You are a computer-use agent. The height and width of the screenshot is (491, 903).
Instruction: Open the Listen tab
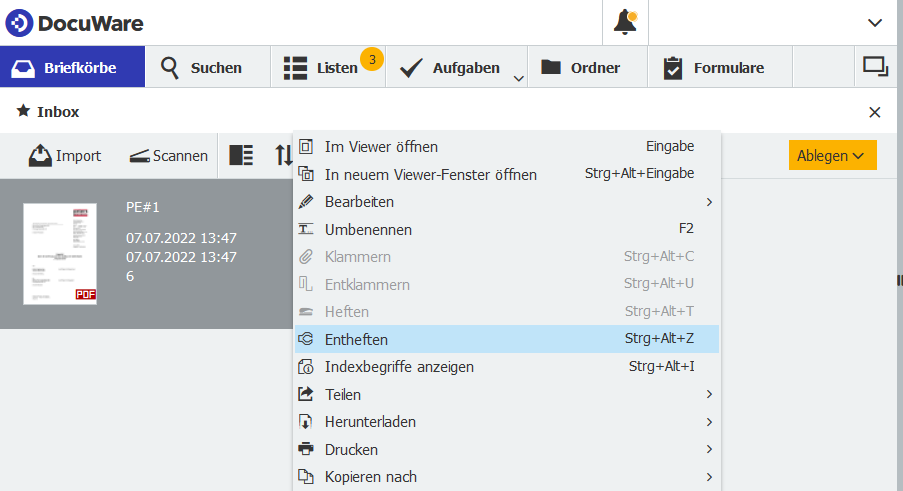point(321,68)
